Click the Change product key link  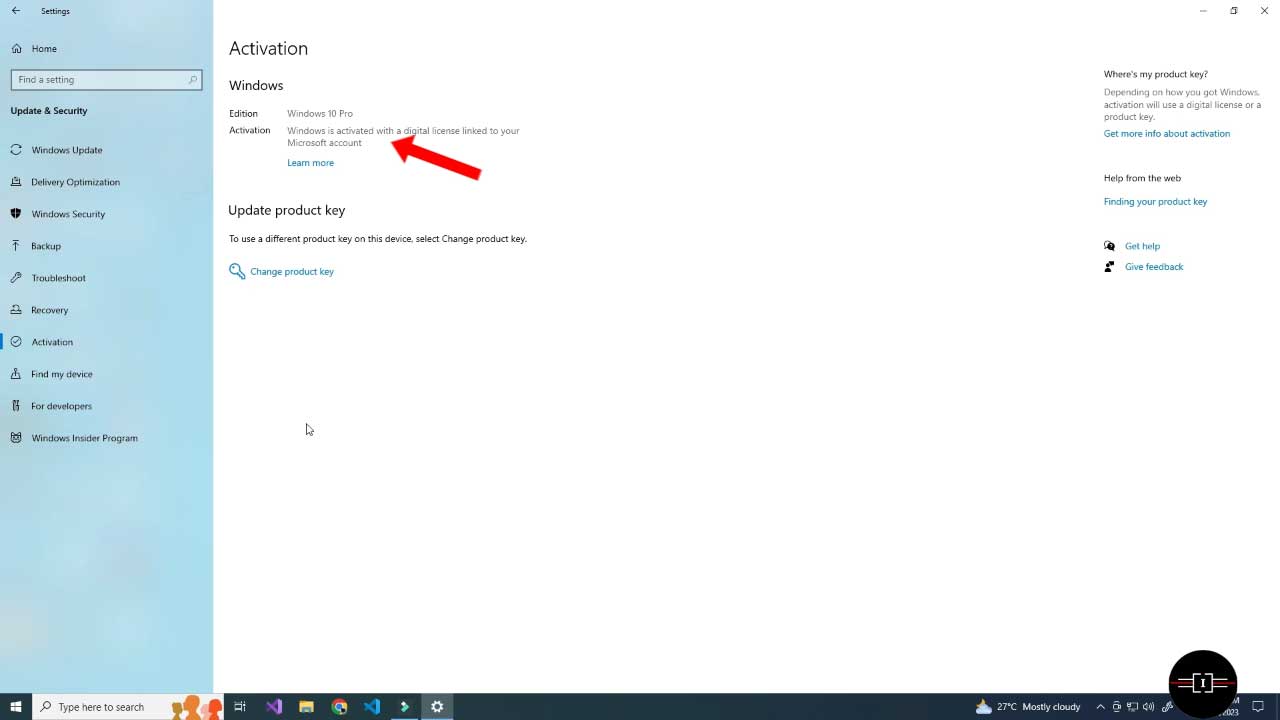(x=292, y=271)
